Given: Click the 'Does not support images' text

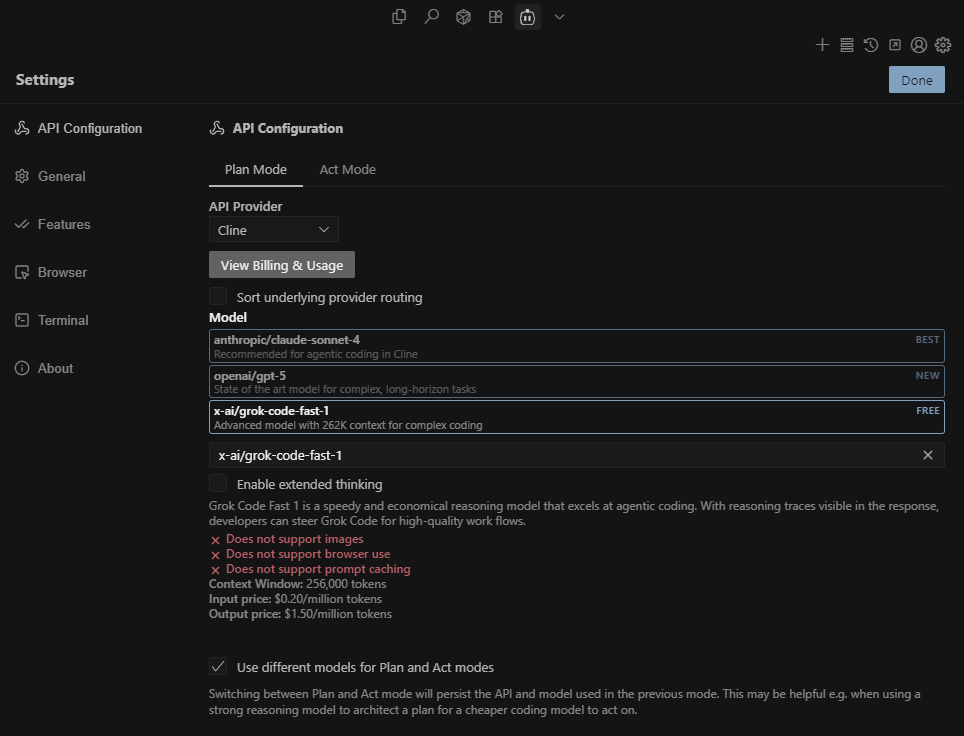Looking at the screenshot, I should tap(294, 539).
